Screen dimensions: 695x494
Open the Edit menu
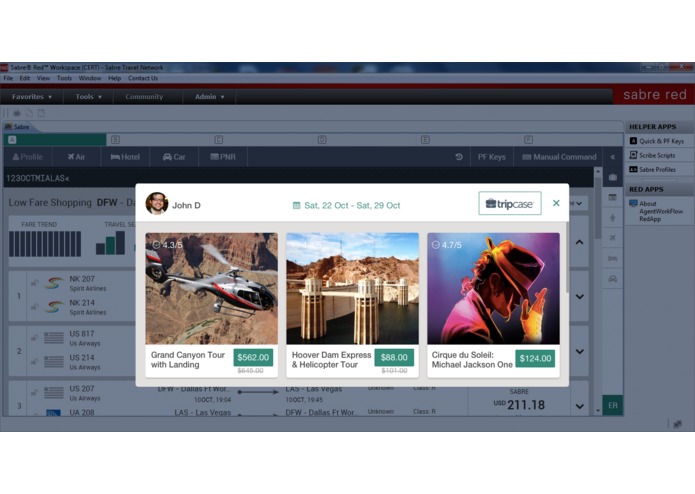pos(25,78)
